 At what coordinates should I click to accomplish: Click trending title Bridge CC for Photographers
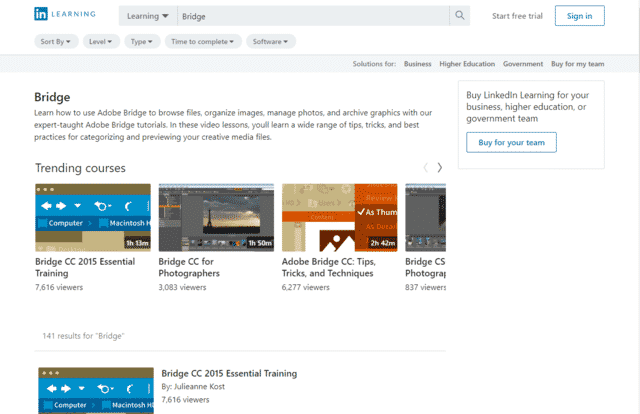[x=189, y=267]
